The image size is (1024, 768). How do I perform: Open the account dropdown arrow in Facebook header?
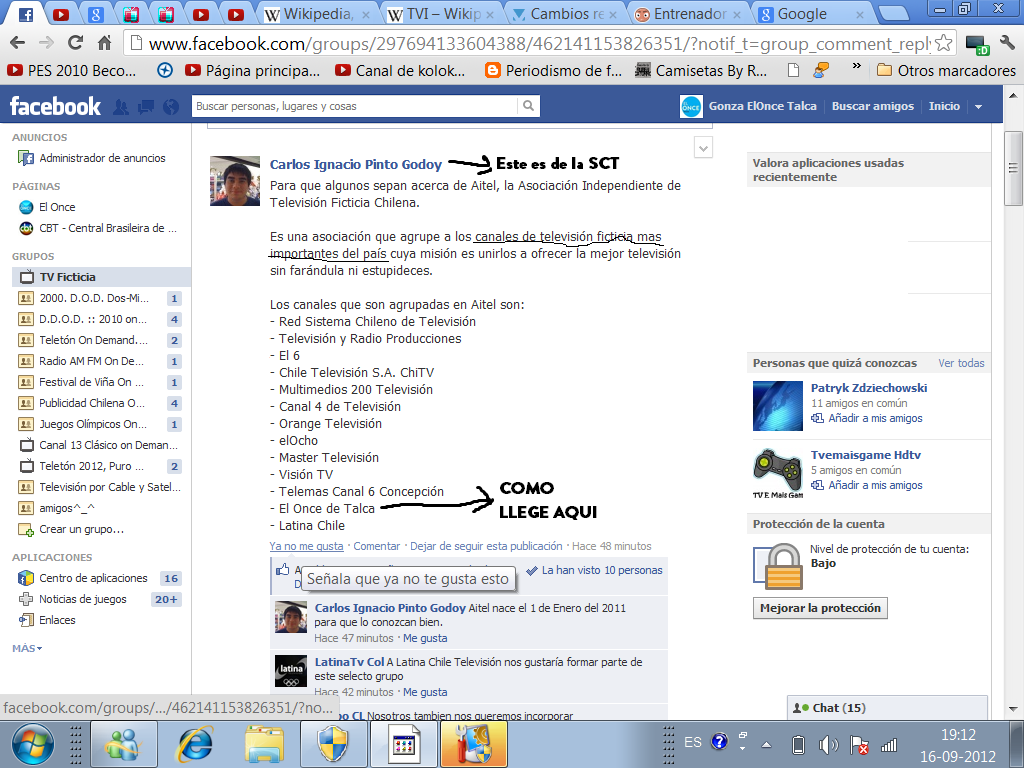coord(978,106)
